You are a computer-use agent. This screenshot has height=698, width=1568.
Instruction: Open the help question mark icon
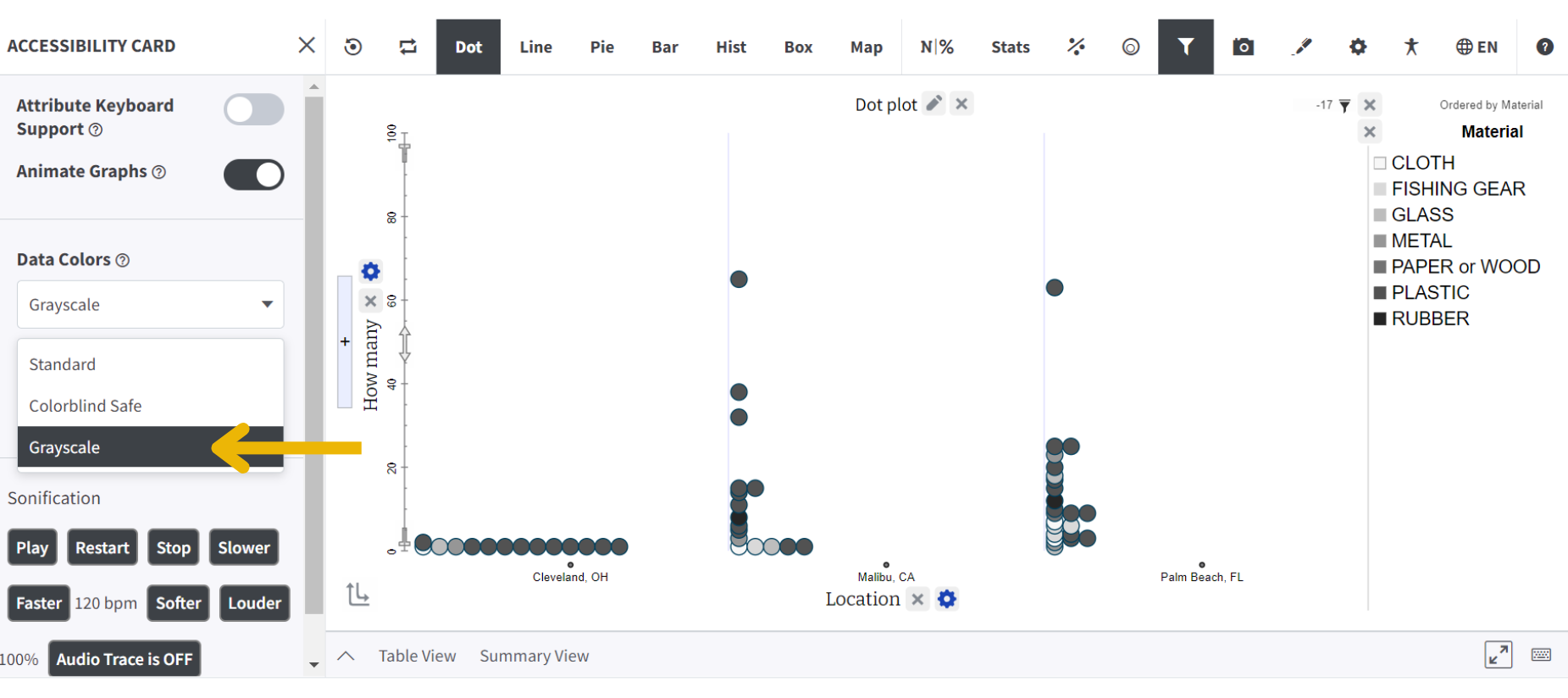(x=1544, y=47)
